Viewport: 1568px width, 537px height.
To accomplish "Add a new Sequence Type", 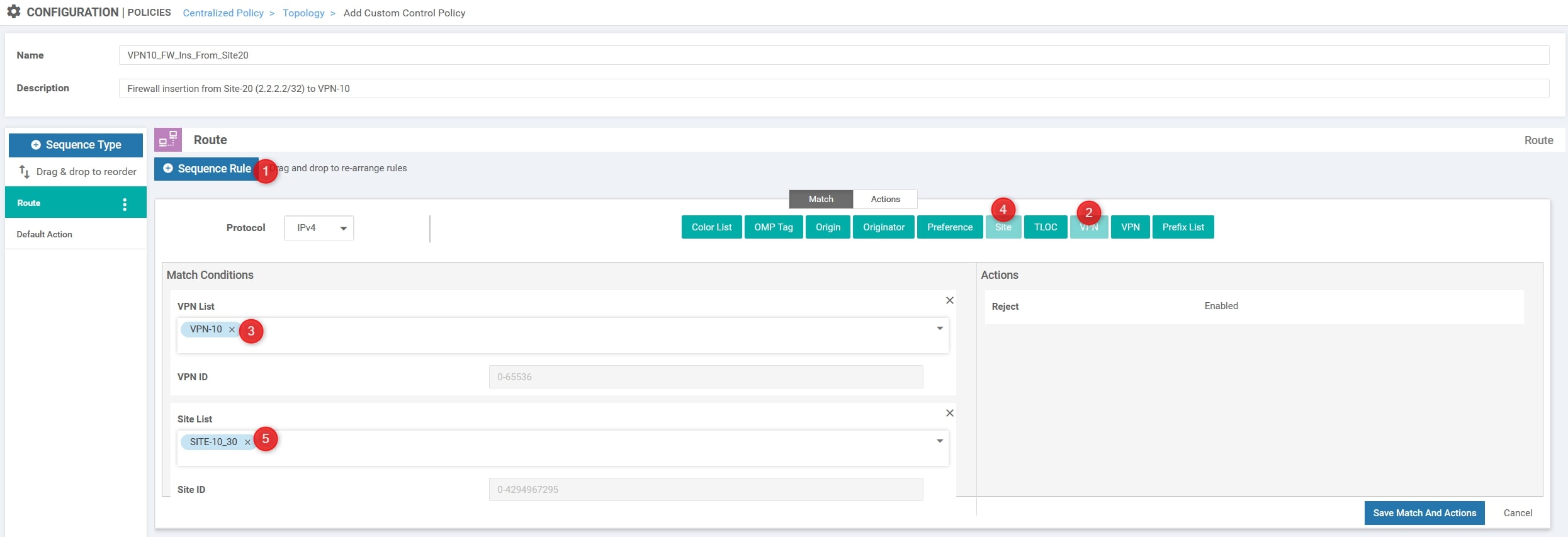I will click(76, 145).
